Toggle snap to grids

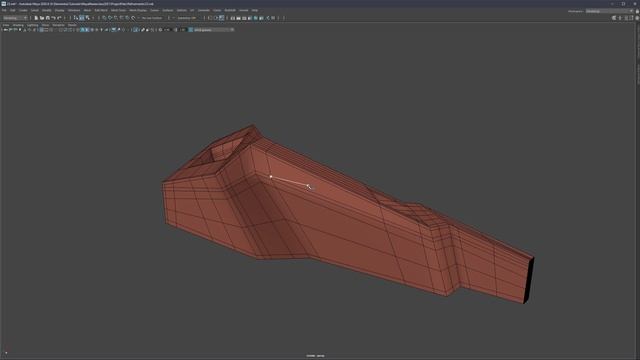(x=104, y=18)
